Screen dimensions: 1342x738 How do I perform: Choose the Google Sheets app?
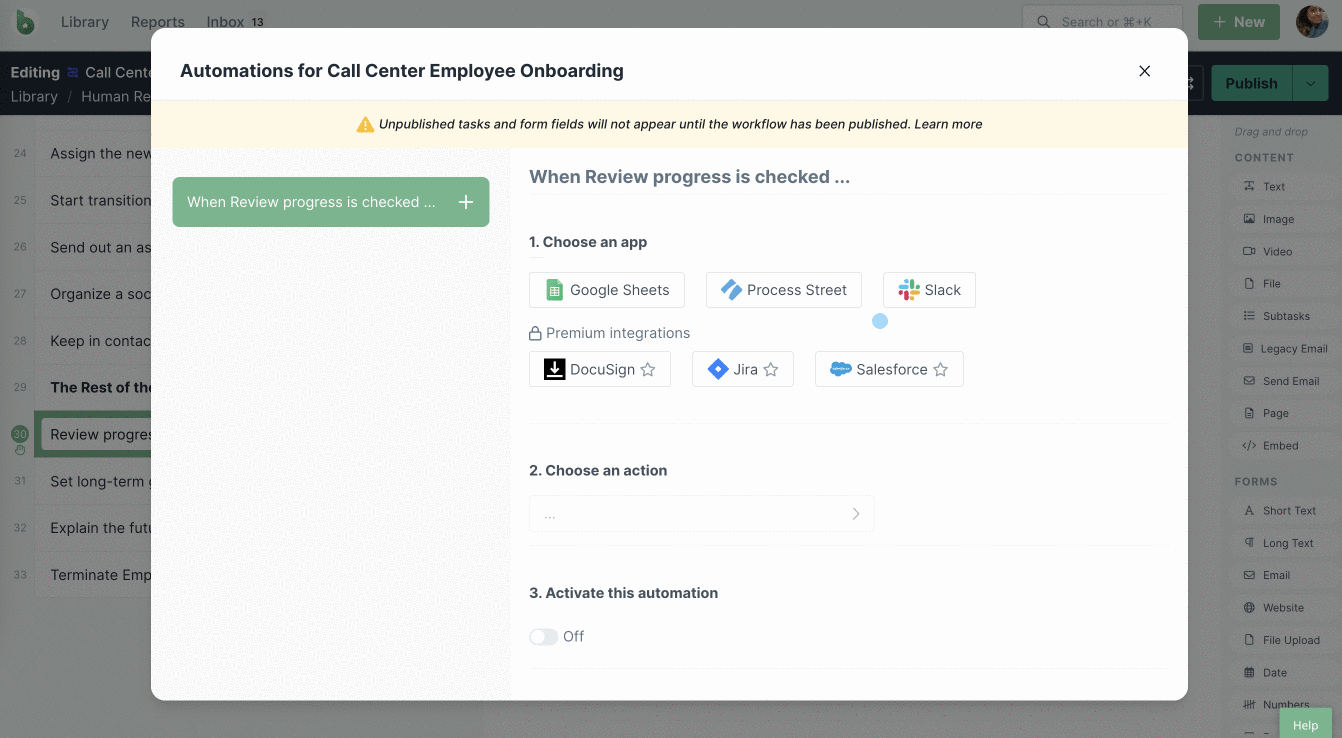[x=607, y=290]
